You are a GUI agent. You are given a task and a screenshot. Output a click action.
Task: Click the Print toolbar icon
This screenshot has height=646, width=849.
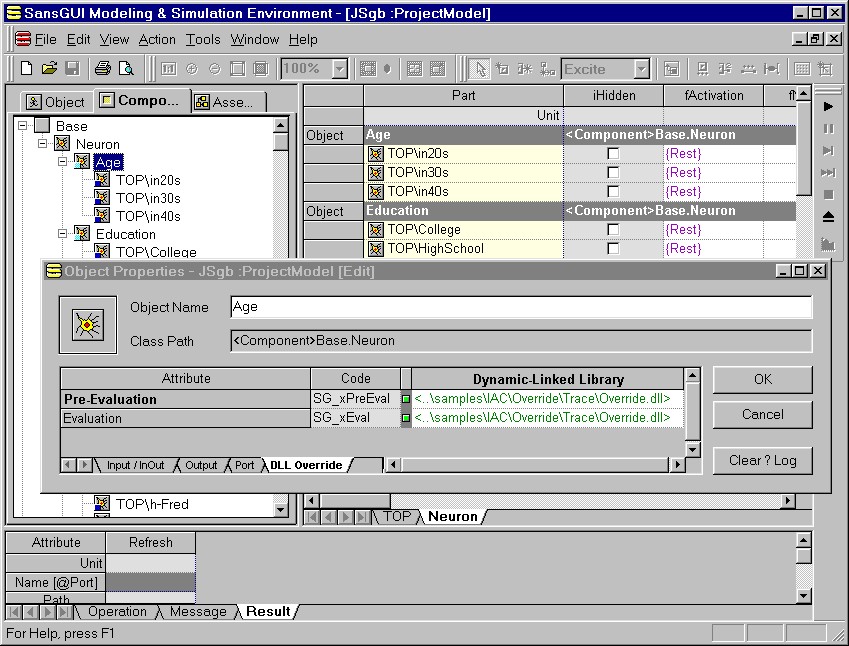click(x=102, y=69)
